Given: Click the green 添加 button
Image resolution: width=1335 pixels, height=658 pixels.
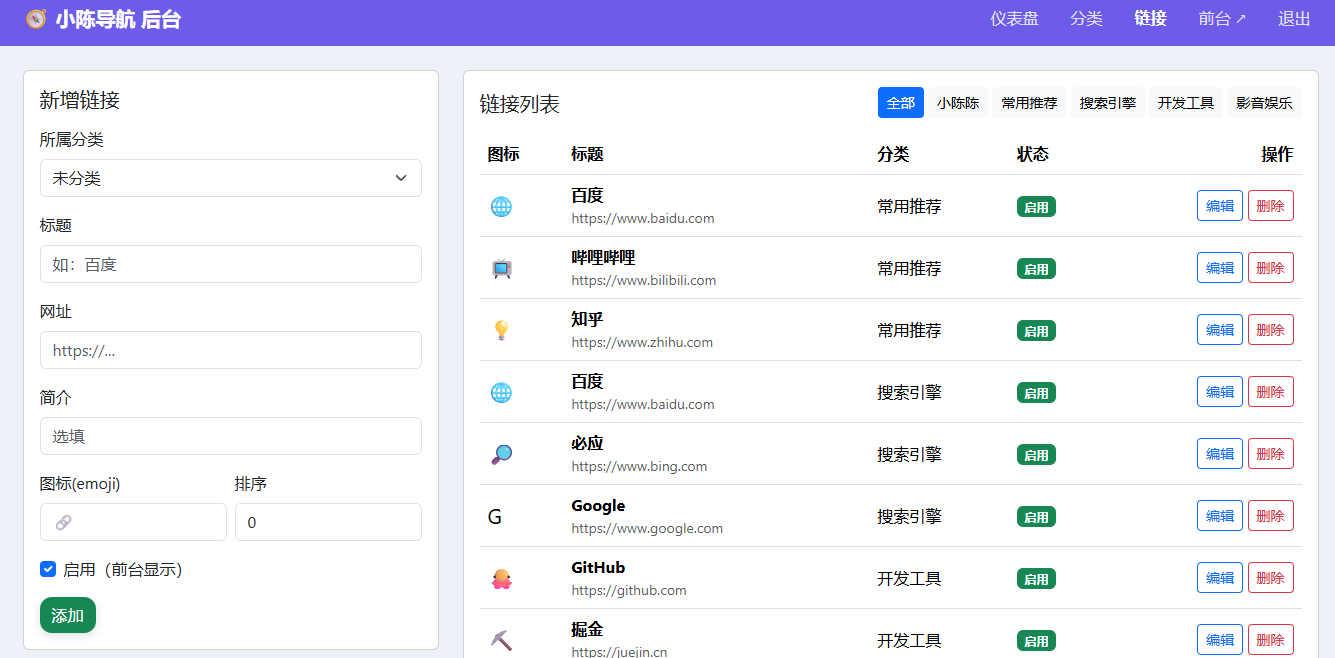Looking at the screenshot, I should [x=68, y=615].
